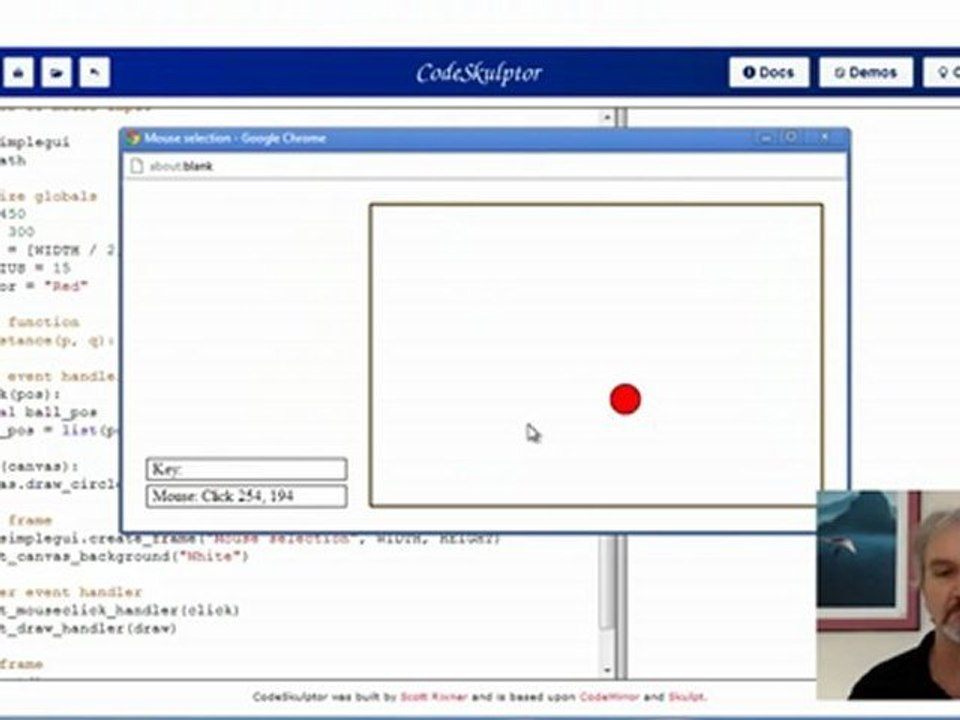Click the create_frame code line
960x720 pixels.
click(250, 539)
